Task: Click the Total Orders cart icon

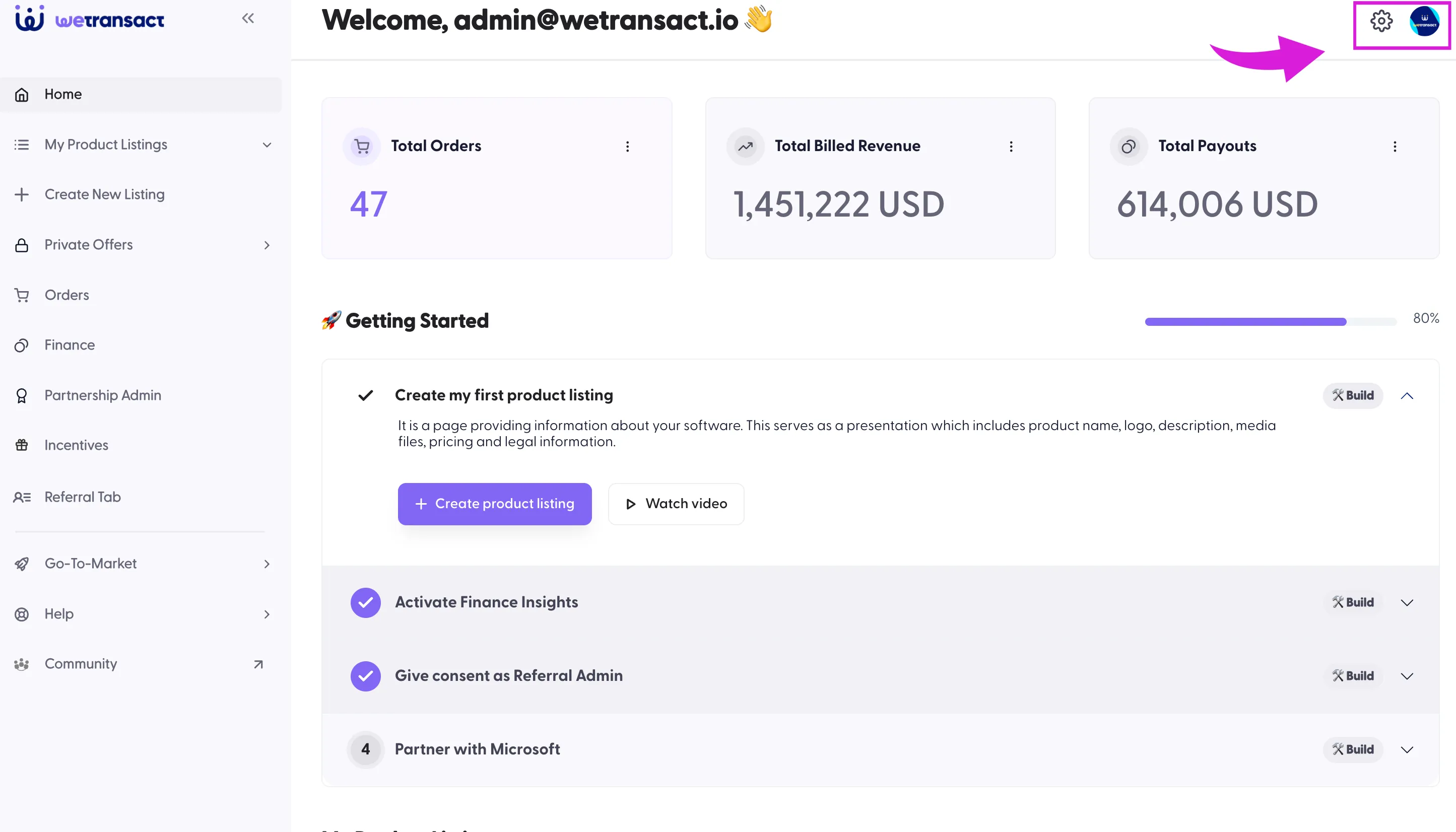Action: pos(362,146)
